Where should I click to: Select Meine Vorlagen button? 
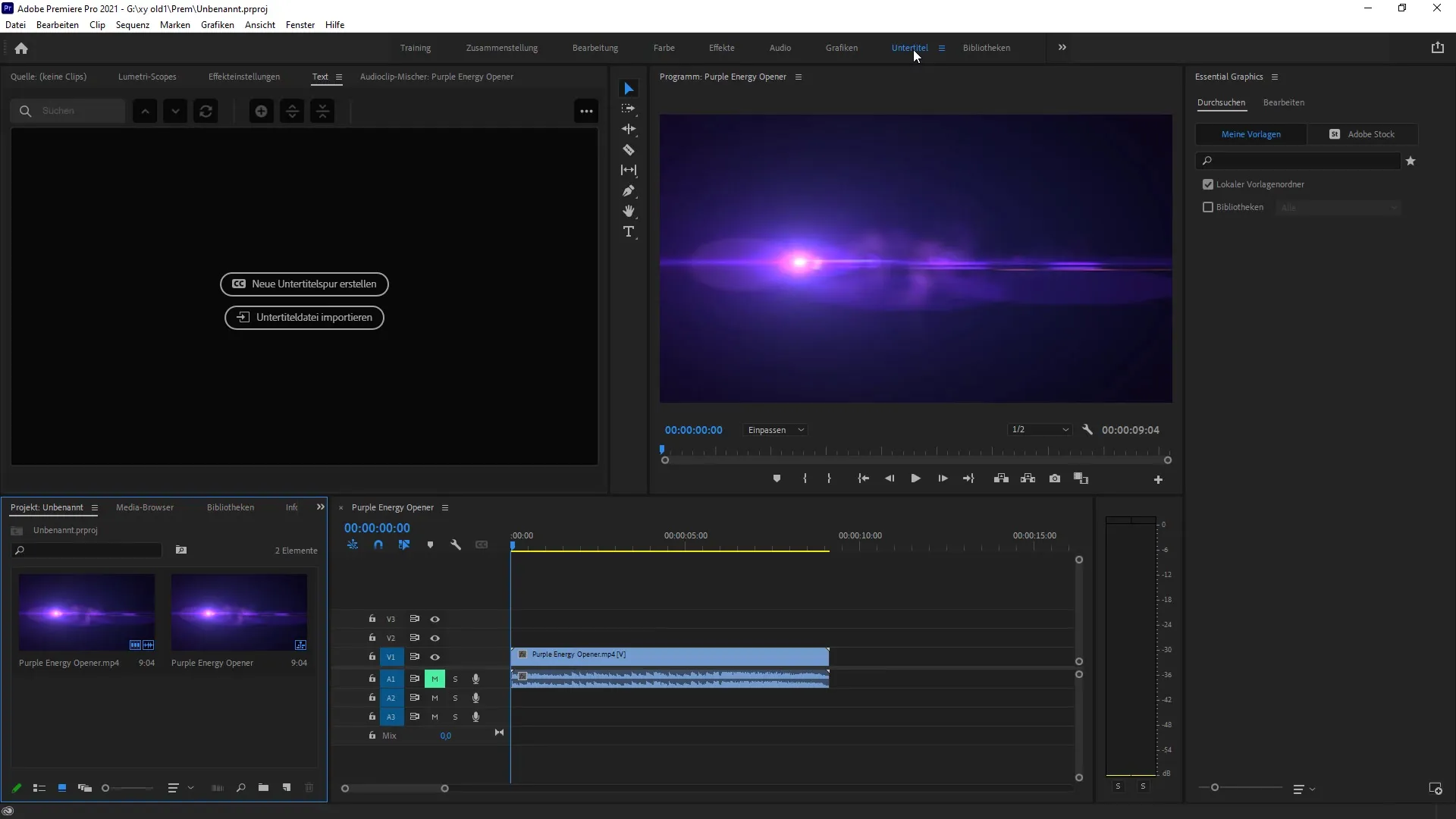coord(1251,134)
